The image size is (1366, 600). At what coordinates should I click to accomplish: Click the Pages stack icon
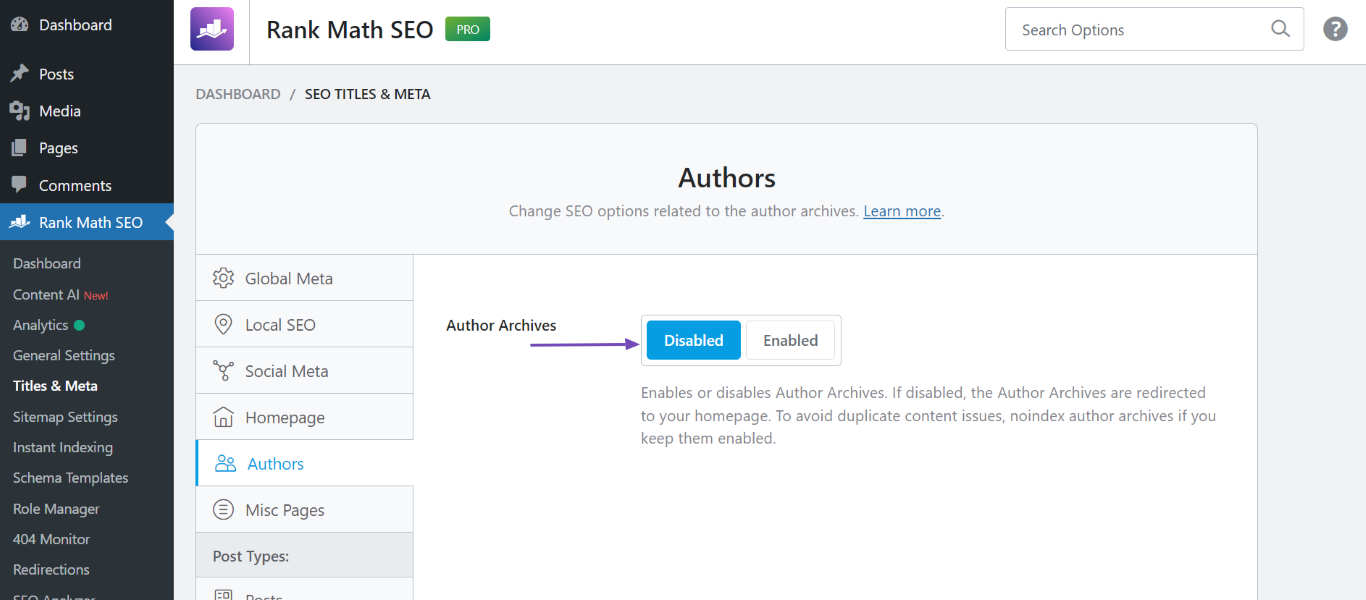[x=19, y=148]
